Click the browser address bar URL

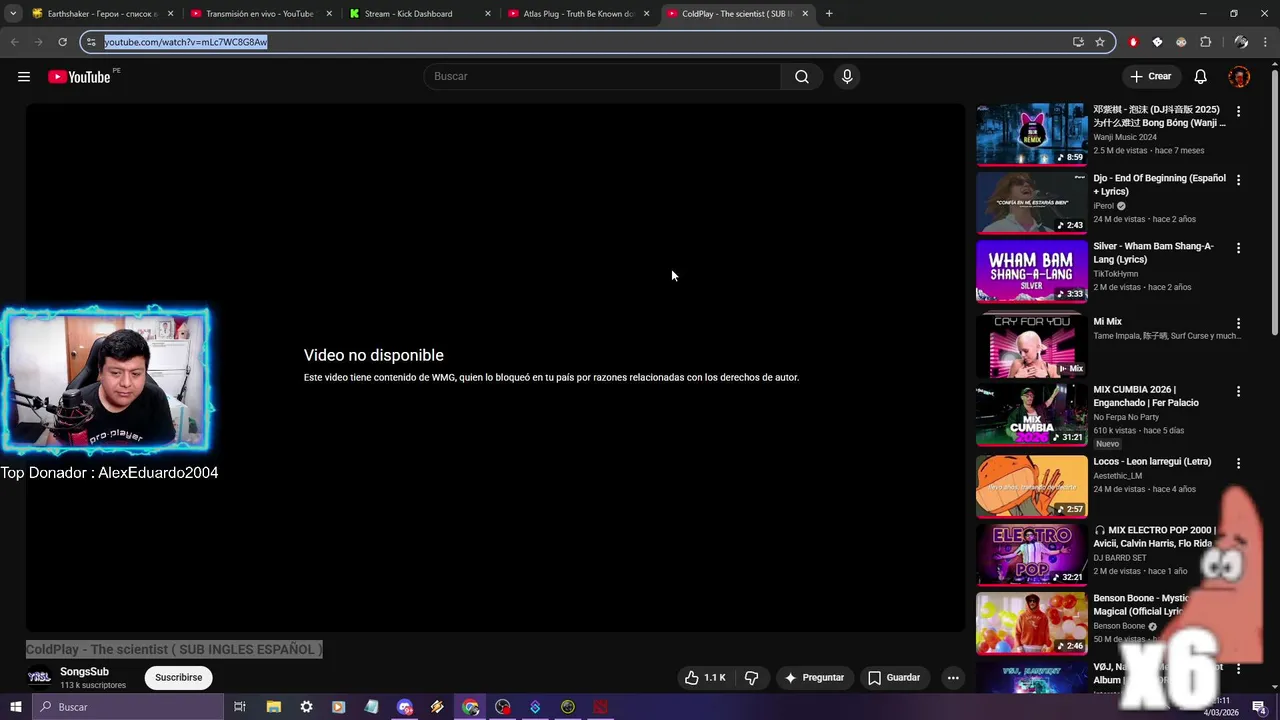[185, 42]
